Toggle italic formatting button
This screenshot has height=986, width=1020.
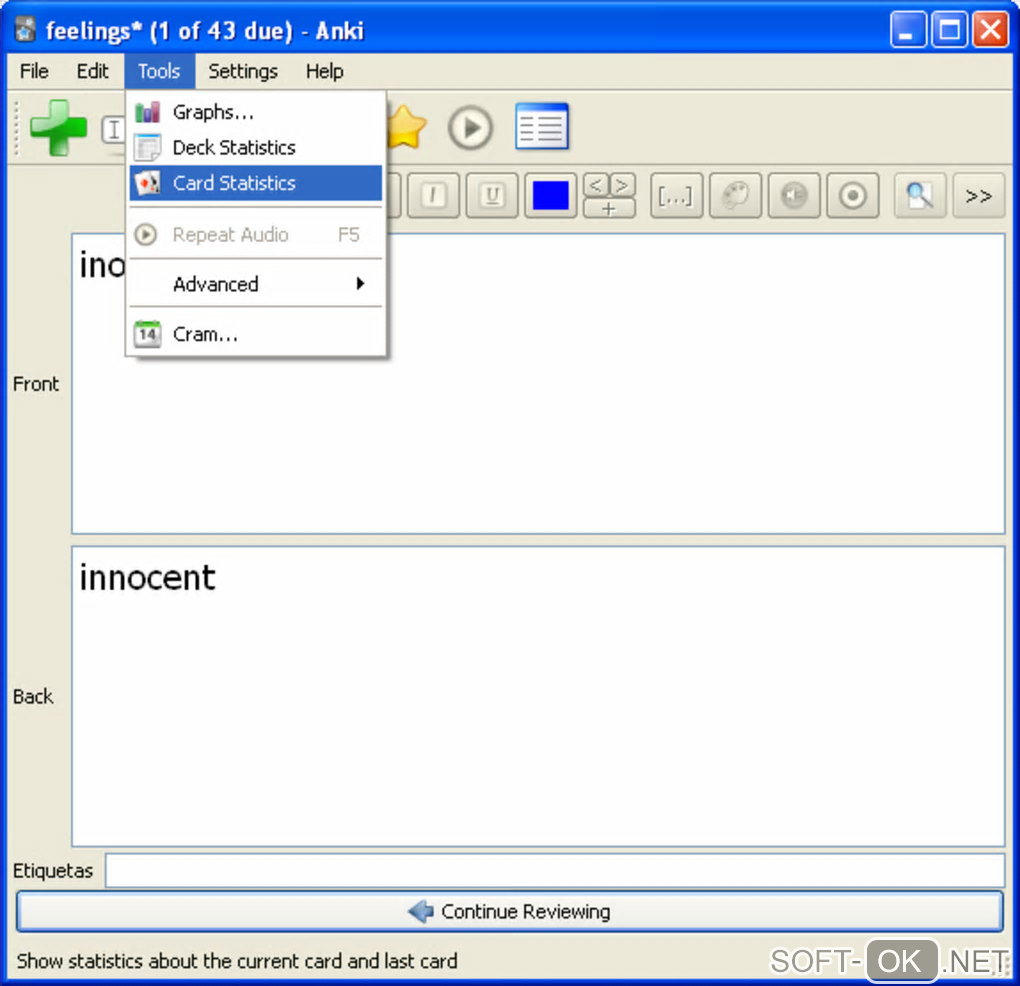[433, 195]
